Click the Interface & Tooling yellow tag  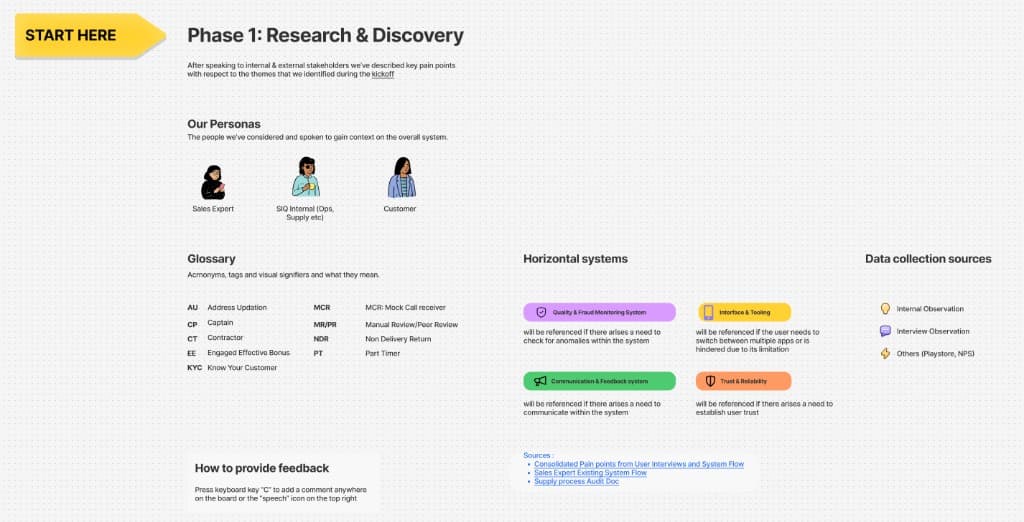click(744, 312)
